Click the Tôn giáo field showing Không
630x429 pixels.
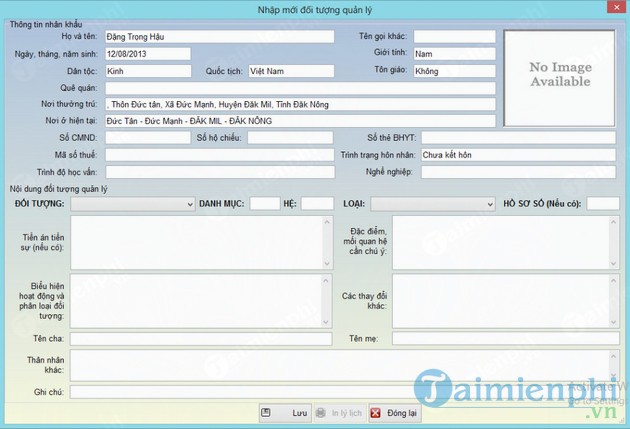tap(454, 71)
